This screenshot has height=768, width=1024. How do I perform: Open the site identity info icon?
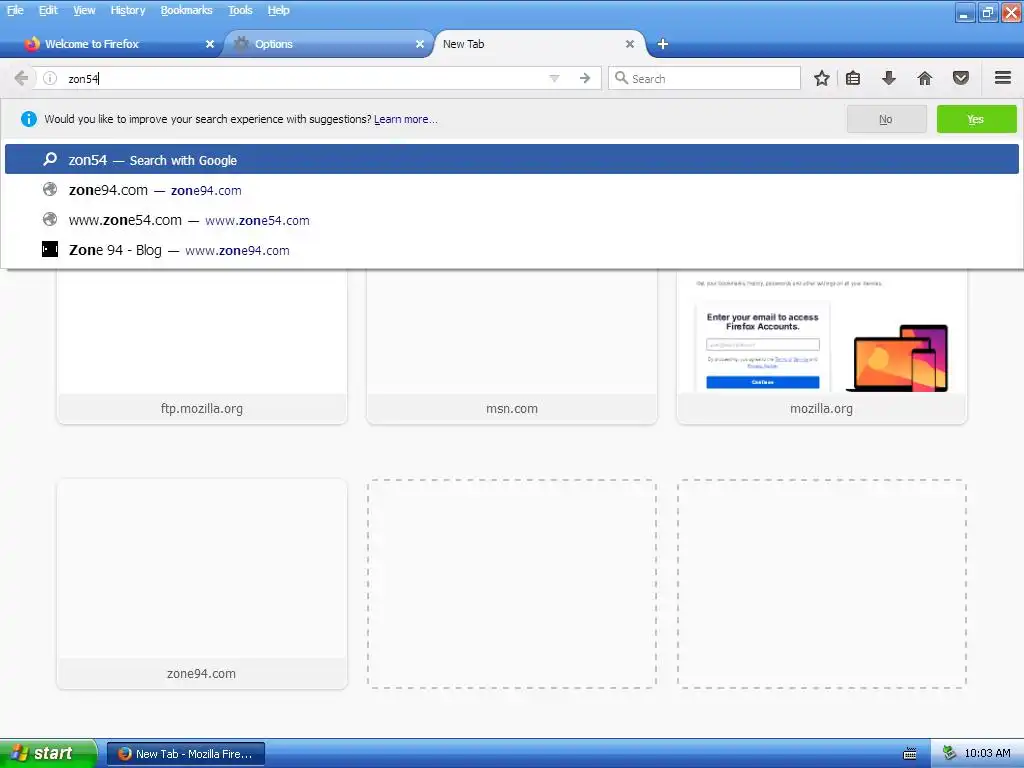(x=50, y=78)
